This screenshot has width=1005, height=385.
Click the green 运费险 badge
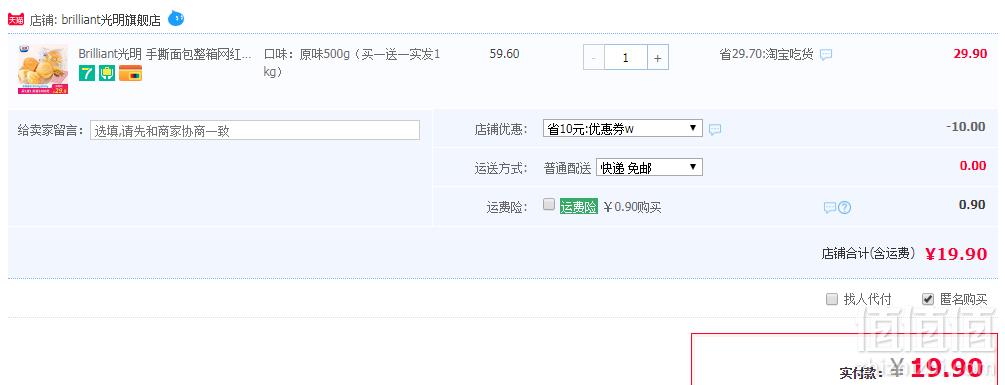click(579, 207)
